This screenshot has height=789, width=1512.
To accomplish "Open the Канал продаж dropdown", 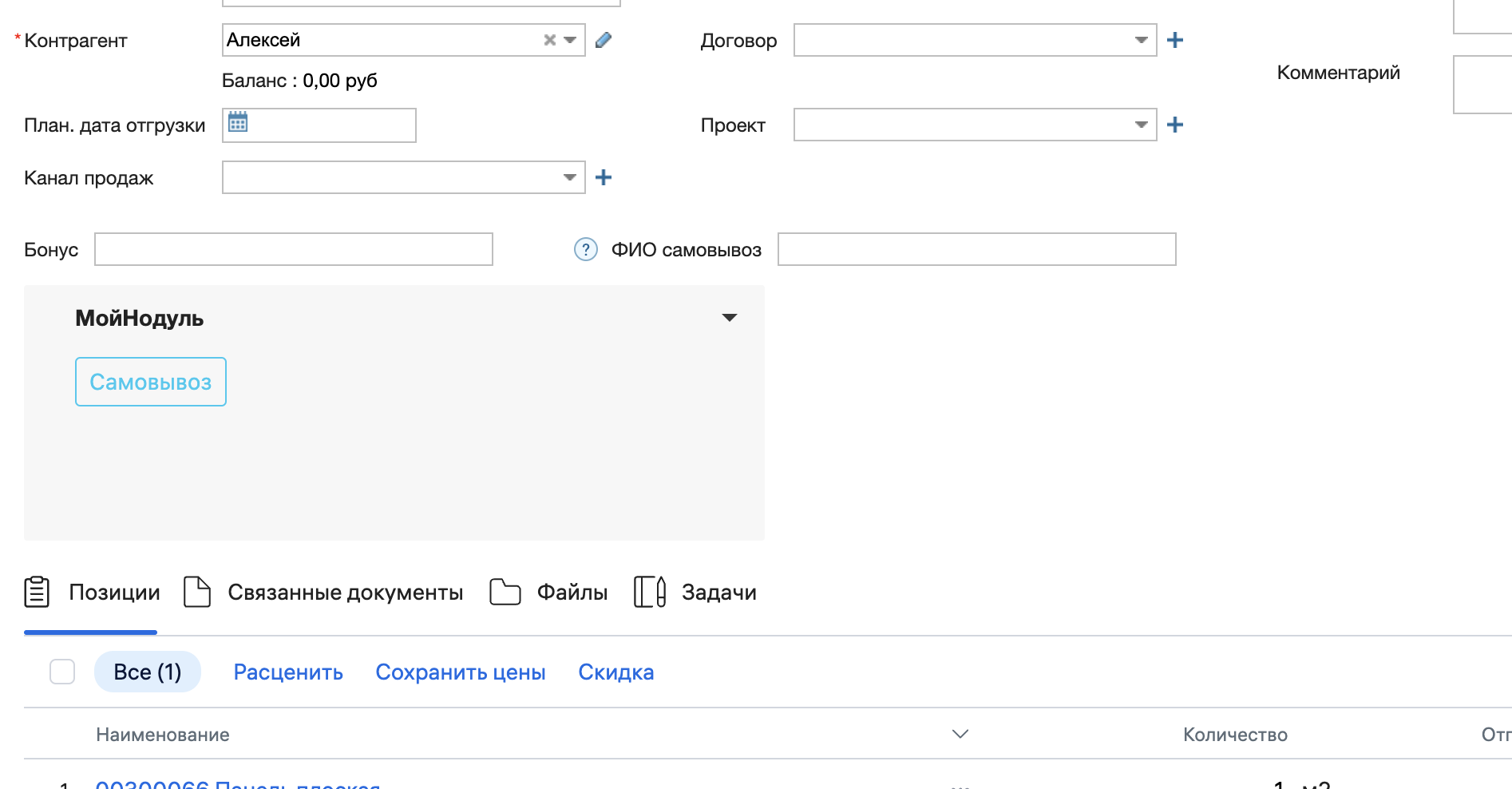I will 569,177.
